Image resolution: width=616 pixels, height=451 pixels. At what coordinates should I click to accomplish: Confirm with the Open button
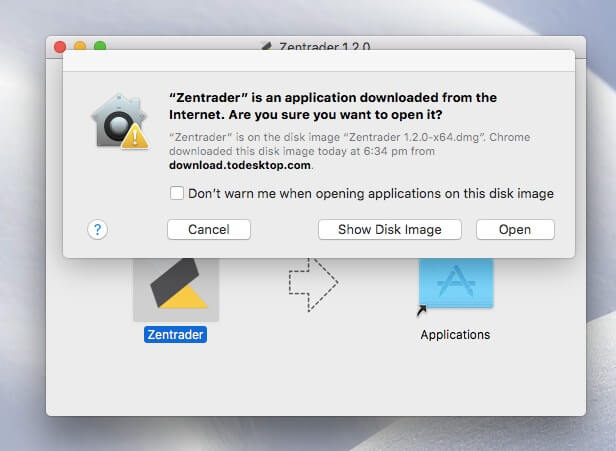[514, 229]
